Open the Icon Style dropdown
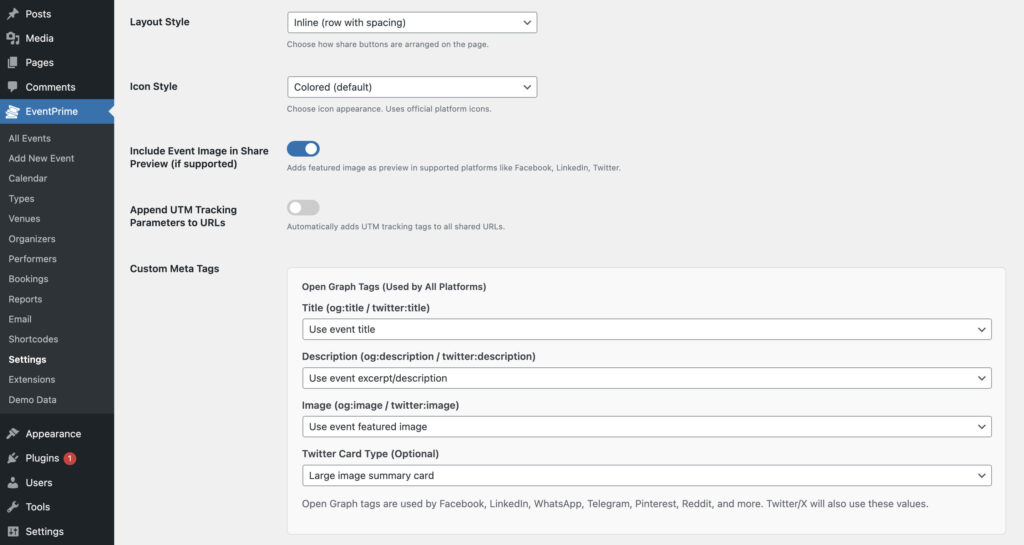Viewport: 1024px width, 545px height. pyautogui.click(x=411, y=87)
